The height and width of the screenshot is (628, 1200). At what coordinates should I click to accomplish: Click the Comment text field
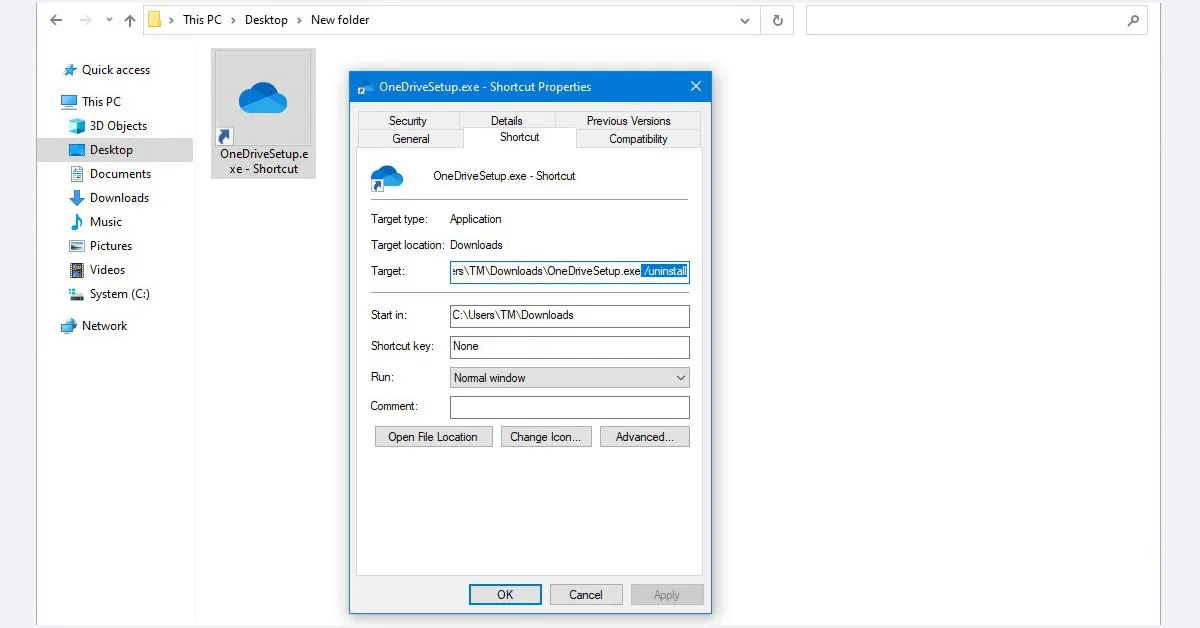pos(570,407)
